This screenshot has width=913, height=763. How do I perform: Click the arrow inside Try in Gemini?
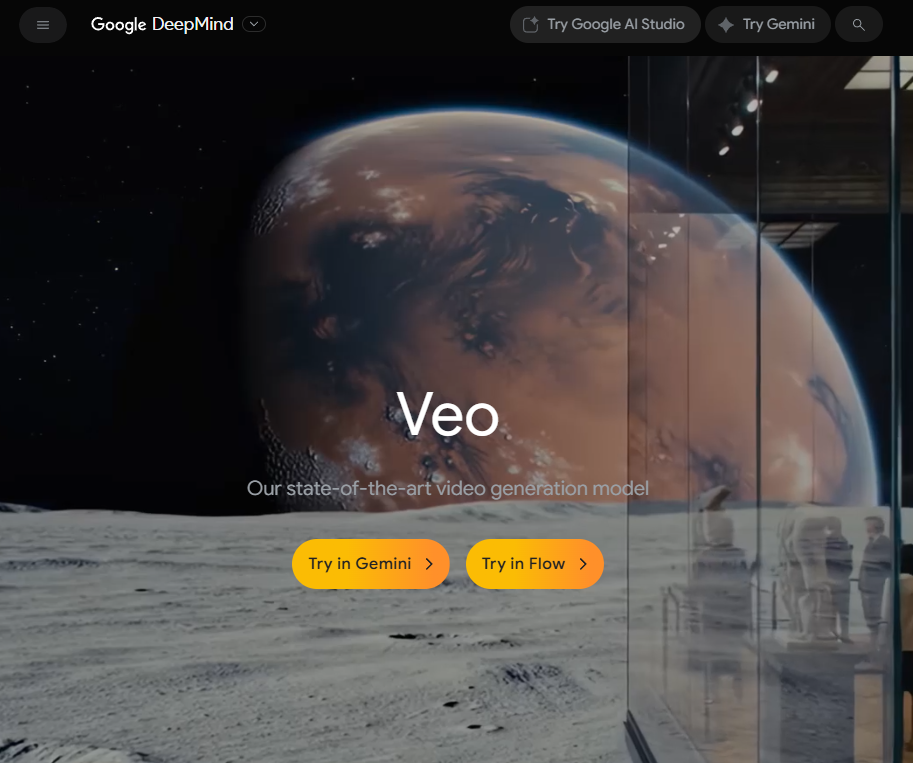[429, 564]
